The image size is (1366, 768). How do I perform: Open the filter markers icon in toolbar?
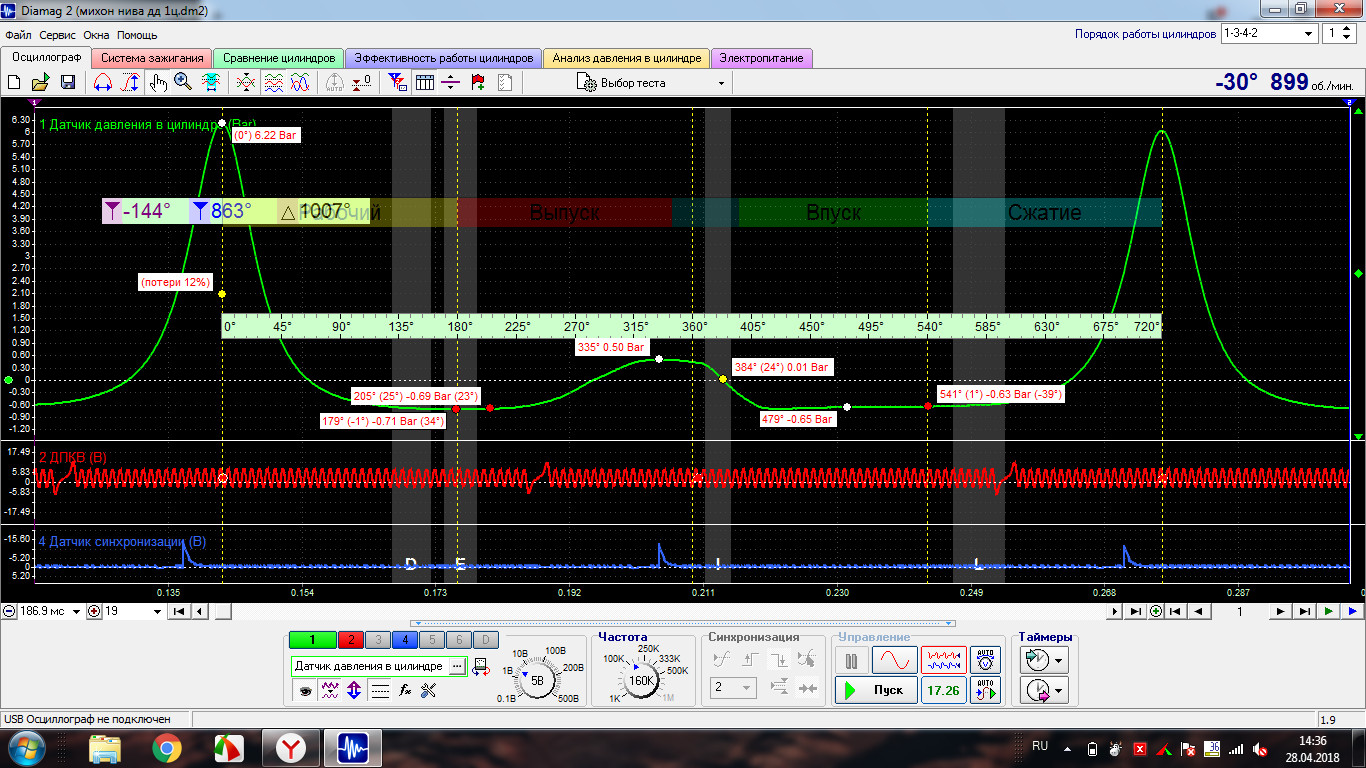point(398,83)
